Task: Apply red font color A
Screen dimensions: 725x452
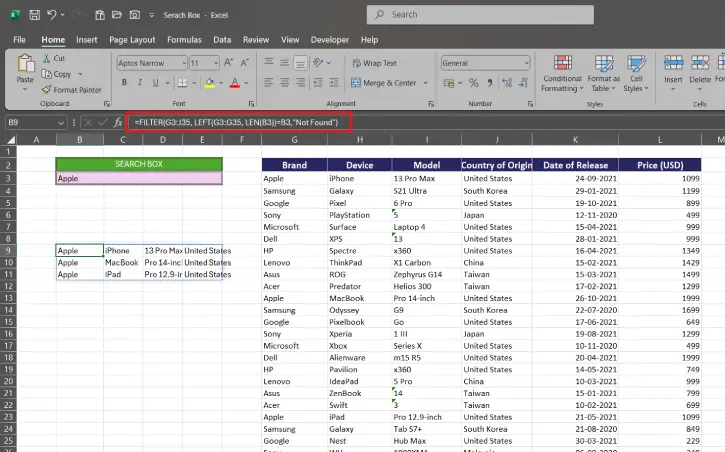Action: coord(235,83)
